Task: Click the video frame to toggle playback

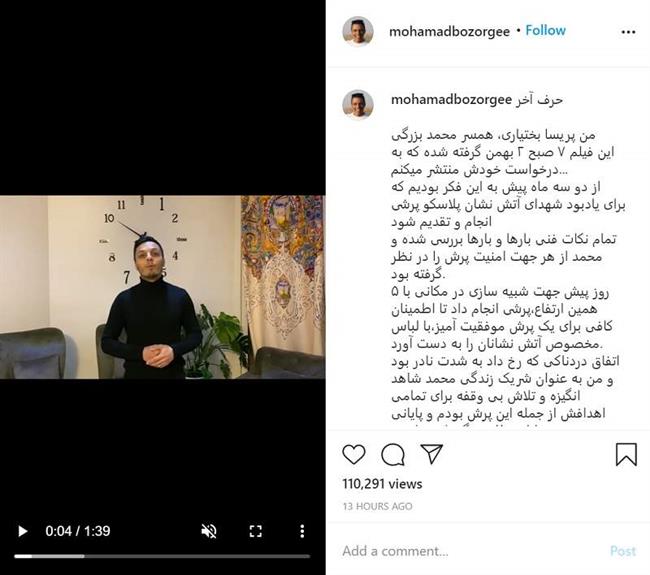Action: pos(162,287)
